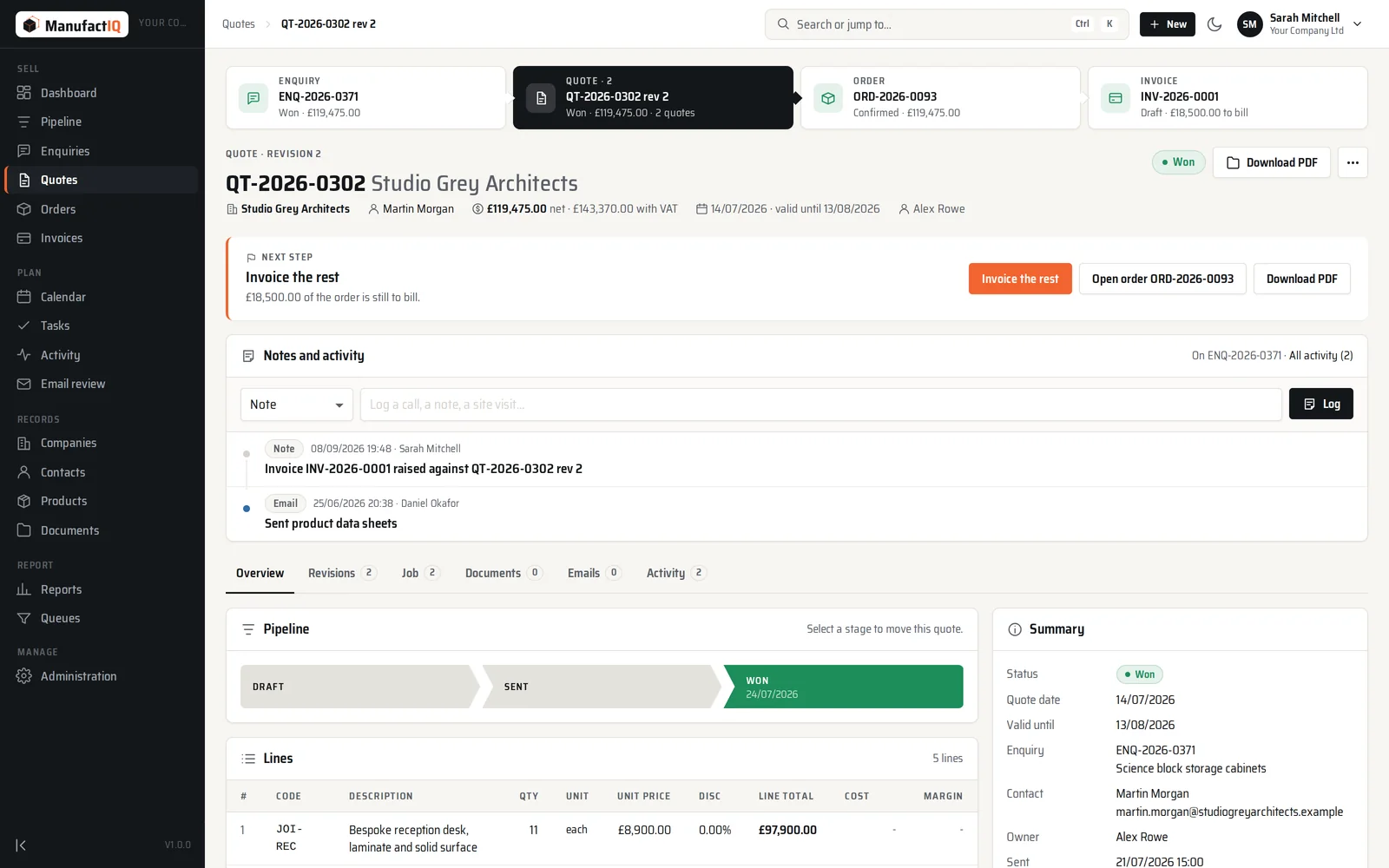Click the Quotes breadcrumb link
Viewport: 1389px width, 868px height.
(x=239, y=24)
